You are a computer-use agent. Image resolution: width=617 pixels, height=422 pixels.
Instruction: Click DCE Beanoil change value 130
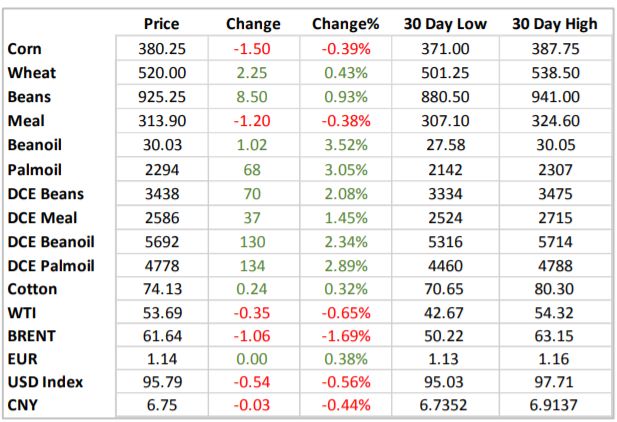pyautogui.click(x=253, y=241)
